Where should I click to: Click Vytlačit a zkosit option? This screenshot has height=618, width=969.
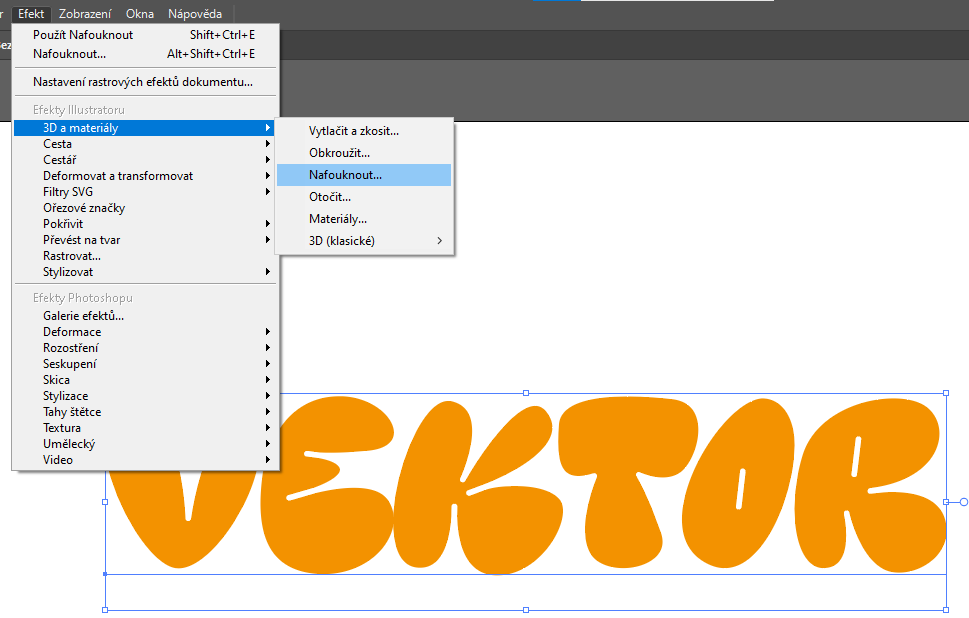(354, 131)
